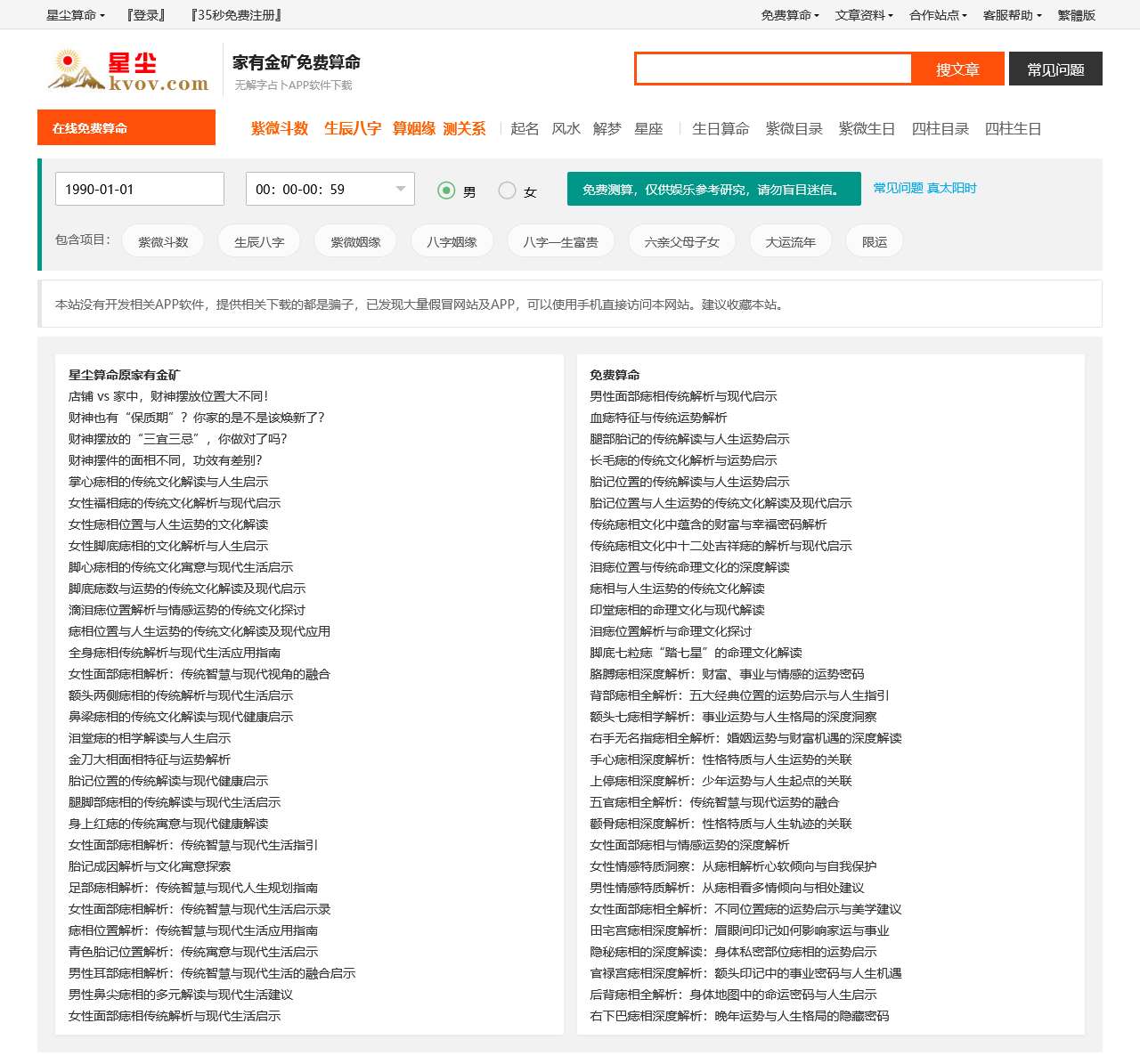Click the green 免费测算 button
Image resolution: width=1140 pixels, height=1064 pixels.
coord(712,189)
